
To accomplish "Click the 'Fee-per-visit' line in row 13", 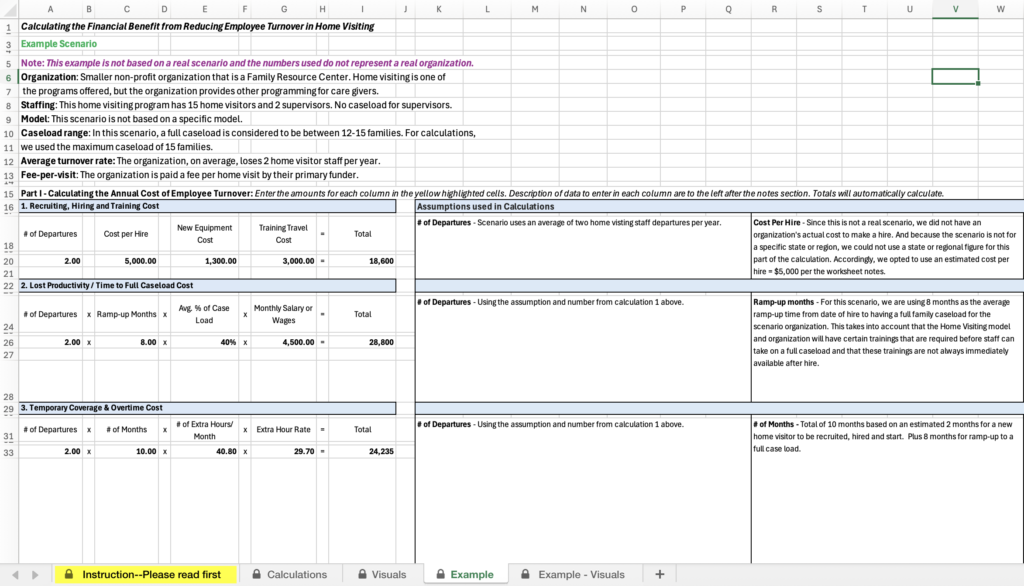I will pyautogui.click(x=189, y=175).
